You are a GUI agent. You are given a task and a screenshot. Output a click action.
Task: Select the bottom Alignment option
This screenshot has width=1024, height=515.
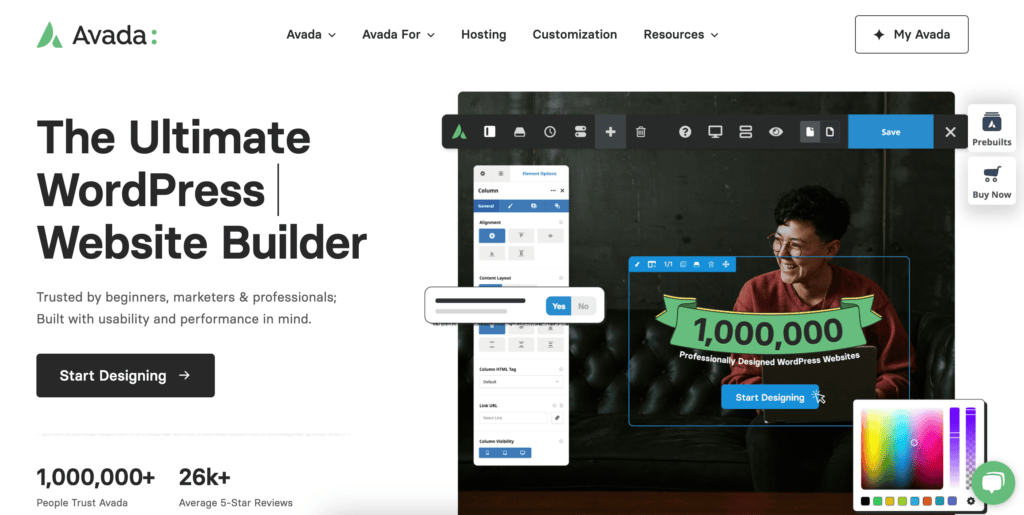[492, 253]
